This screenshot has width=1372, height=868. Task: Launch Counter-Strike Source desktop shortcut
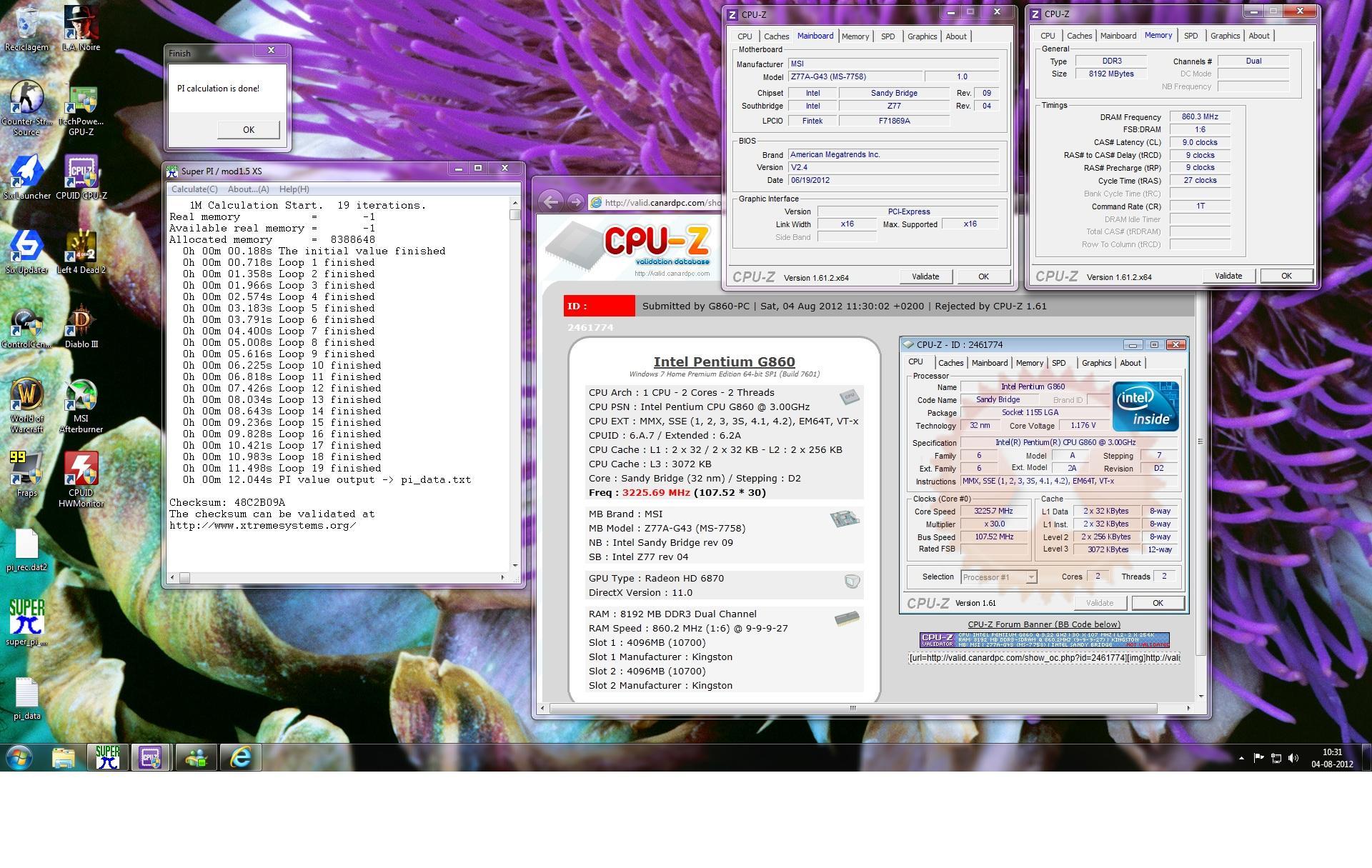[x=27, y=107]
